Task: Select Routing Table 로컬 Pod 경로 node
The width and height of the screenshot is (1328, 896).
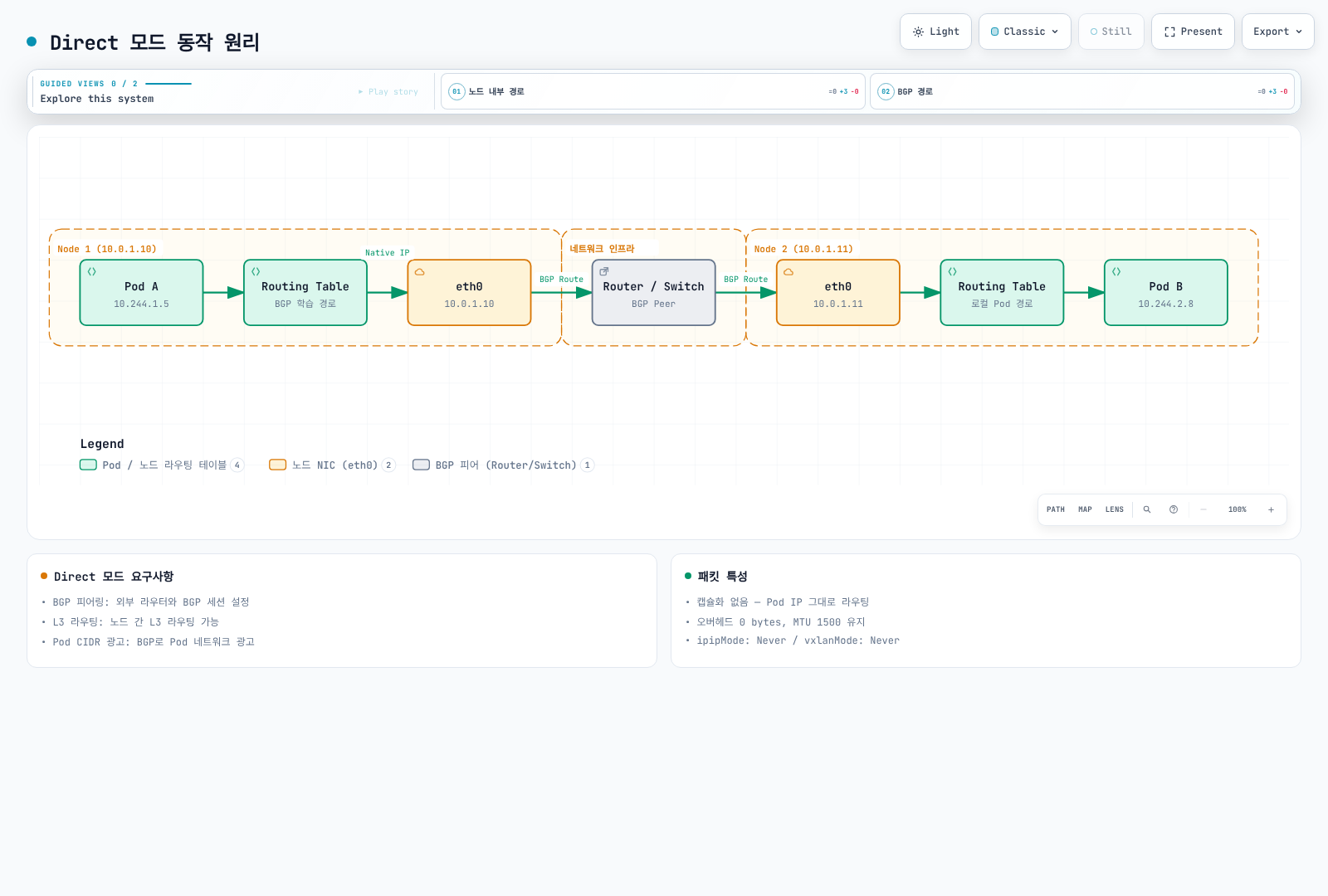Action: coord(1002,293)
